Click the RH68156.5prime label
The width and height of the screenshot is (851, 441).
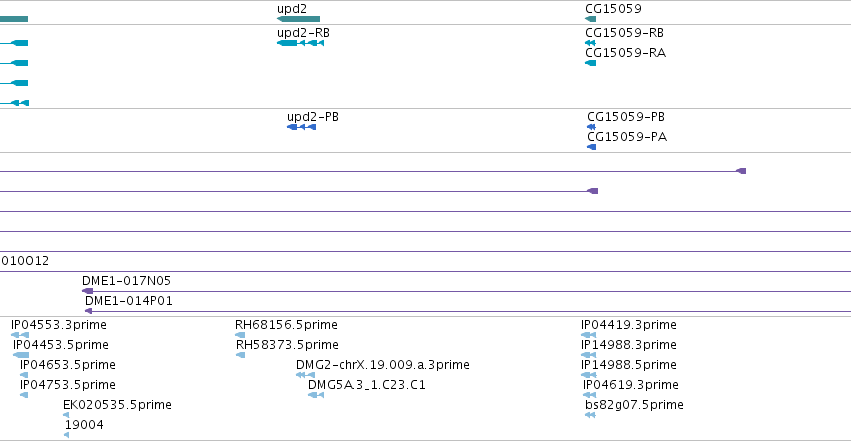click(x=286, y=325)
